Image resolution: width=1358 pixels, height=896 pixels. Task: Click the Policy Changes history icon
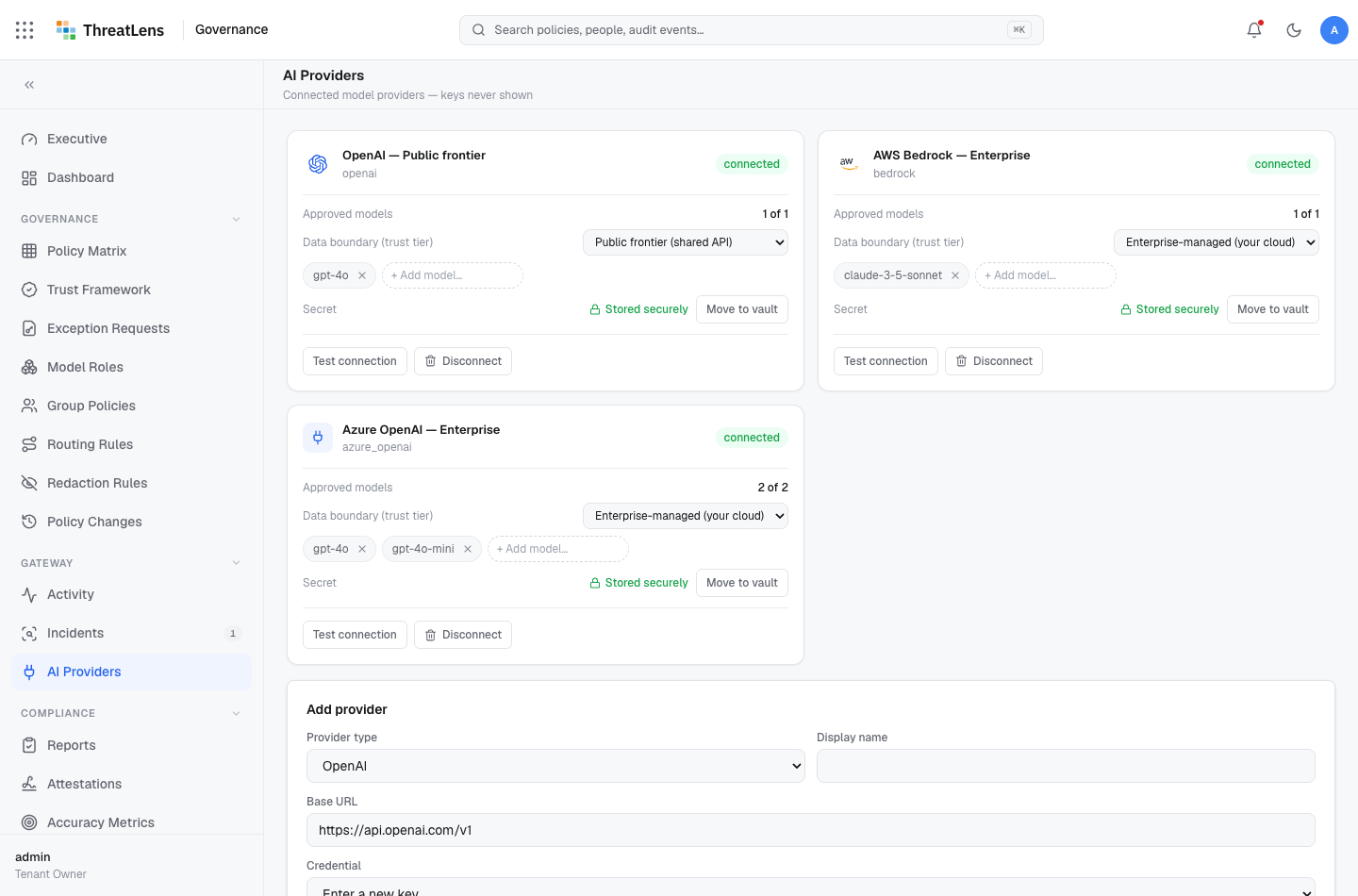[29, 522]
